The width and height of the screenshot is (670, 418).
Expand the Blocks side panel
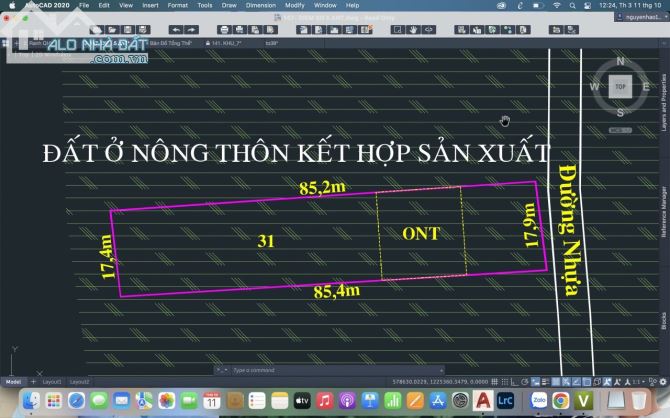[664, 321]
